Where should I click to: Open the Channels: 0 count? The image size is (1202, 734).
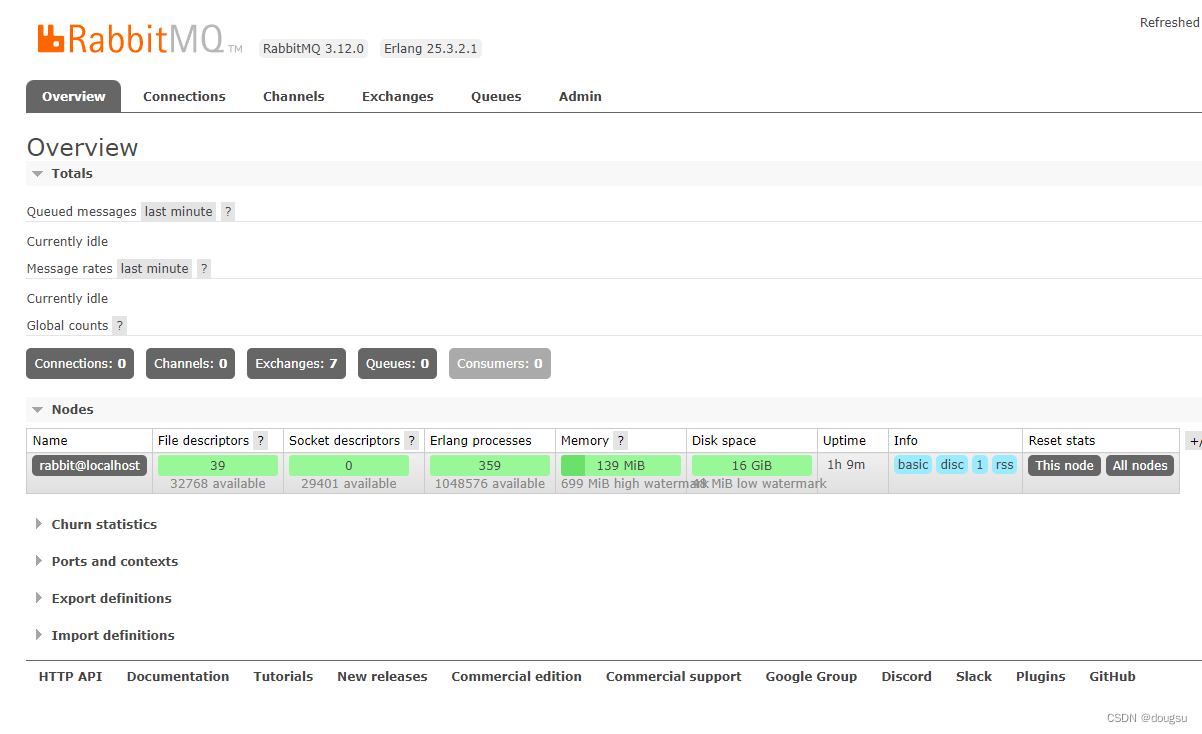[x=191, y=364]
